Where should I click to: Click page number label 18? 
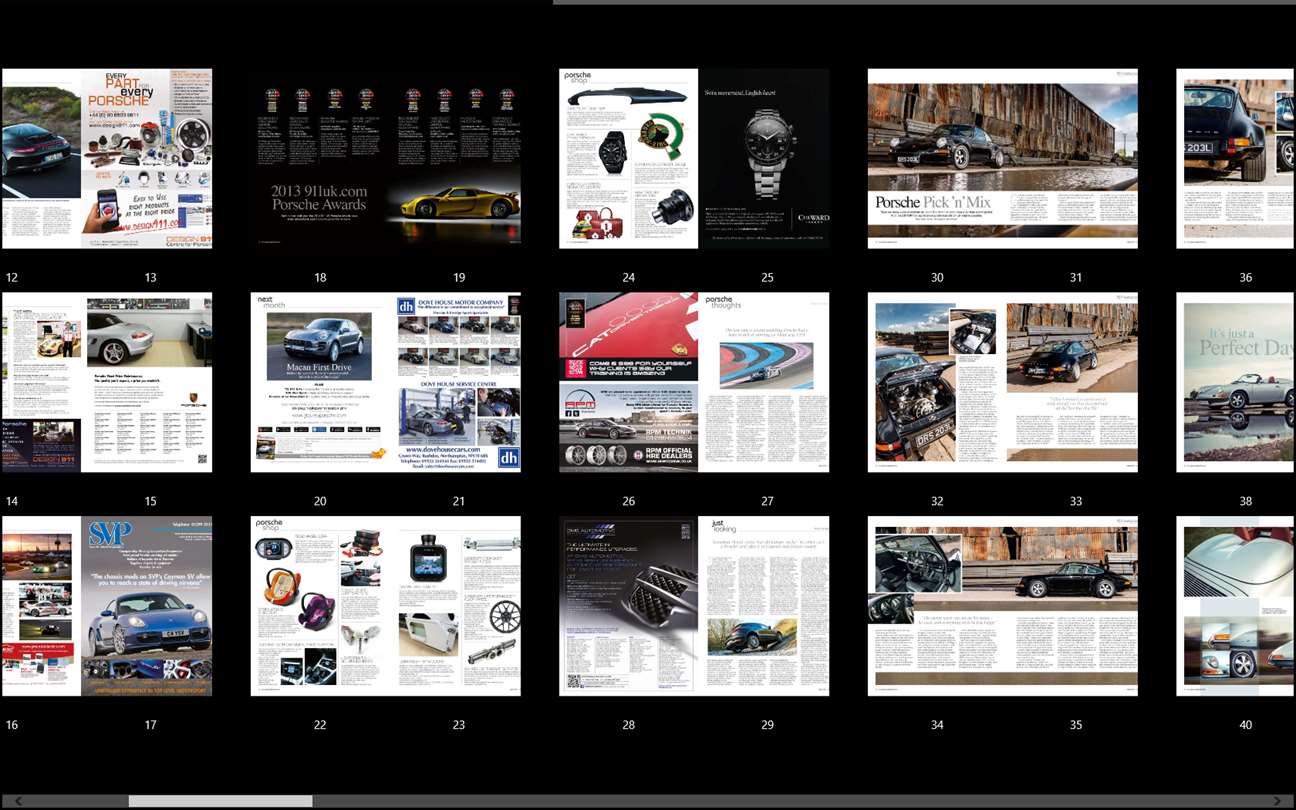[x=320, y=278]
